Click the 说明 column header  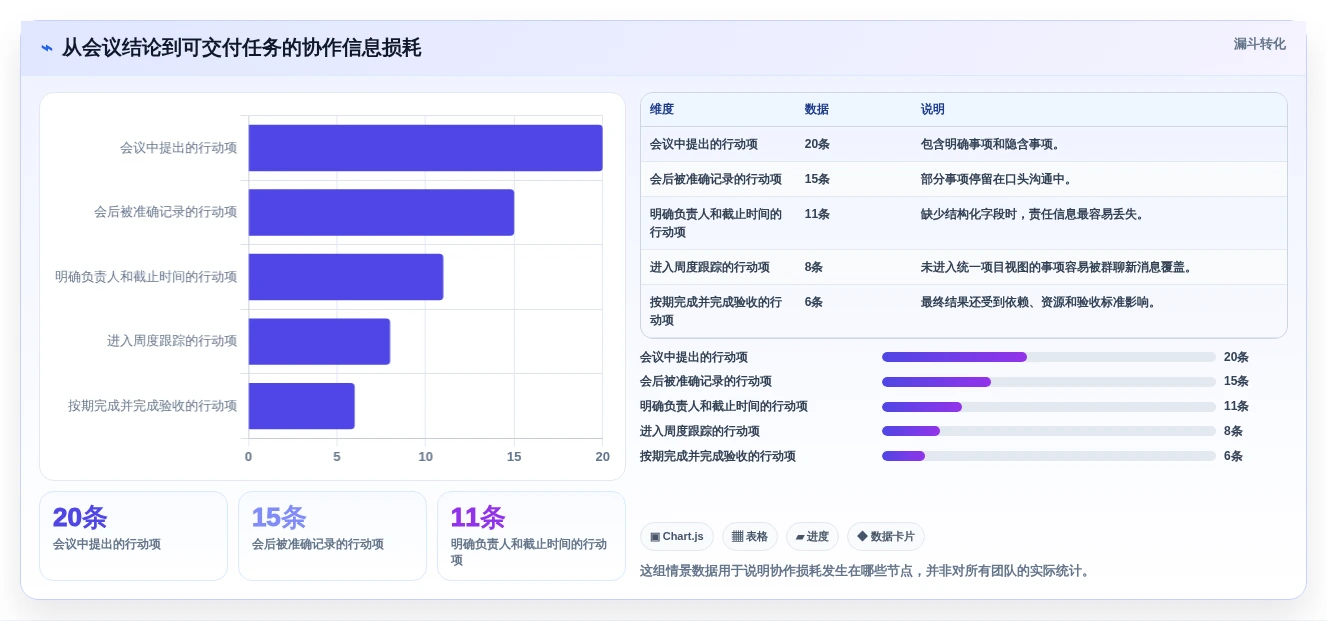pyautogui.click(x=932, y=109)
